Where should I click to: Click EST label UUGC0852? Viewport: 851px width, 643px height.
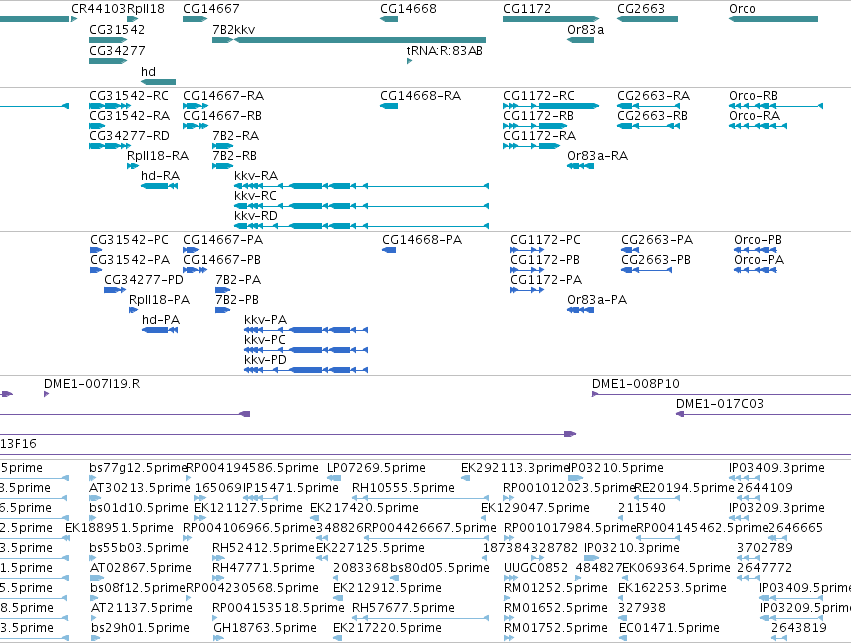(x=536, y=569)
